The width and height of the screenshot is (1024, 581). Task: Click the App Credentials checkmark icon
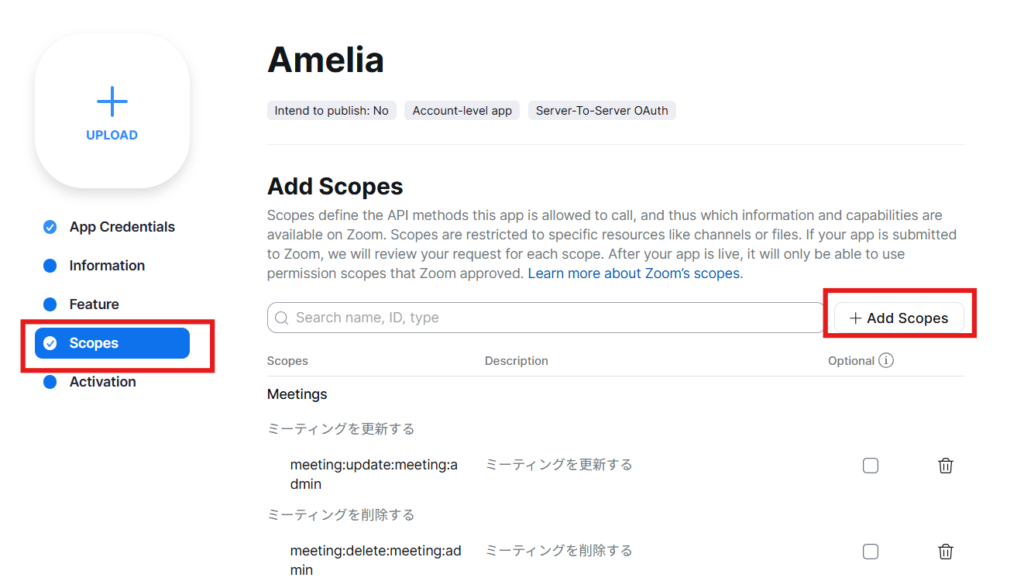50,227
